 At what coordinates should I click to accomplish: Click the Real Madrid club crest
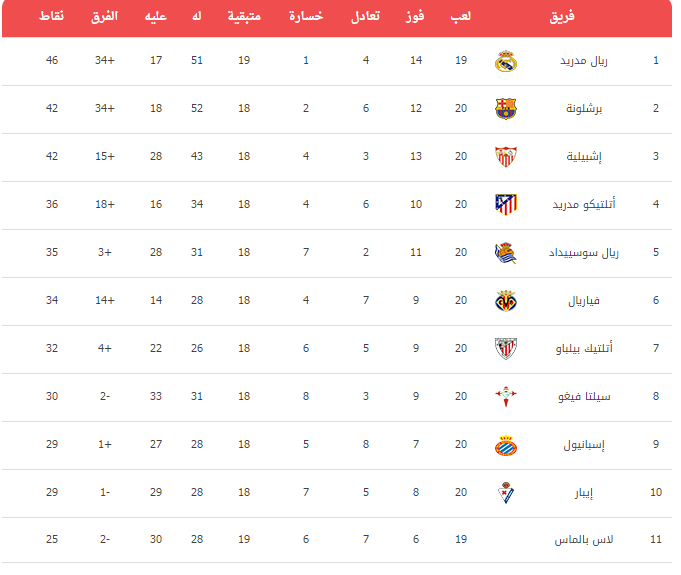pyautogui.click(x=506, y=61)
